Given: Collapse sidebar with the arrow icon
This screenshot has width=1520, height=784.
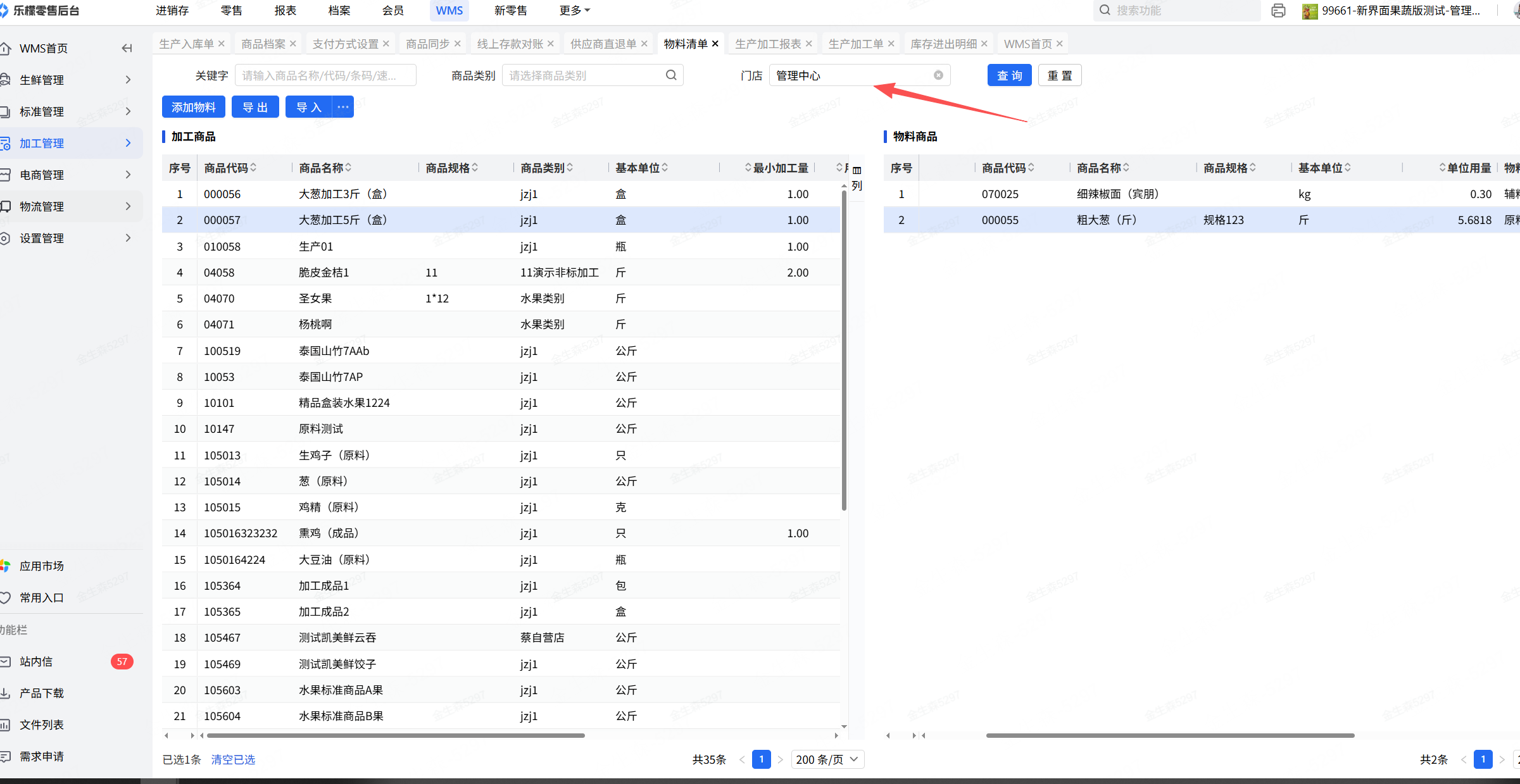Looking at the screenshot, I should (x=127, y=48).
